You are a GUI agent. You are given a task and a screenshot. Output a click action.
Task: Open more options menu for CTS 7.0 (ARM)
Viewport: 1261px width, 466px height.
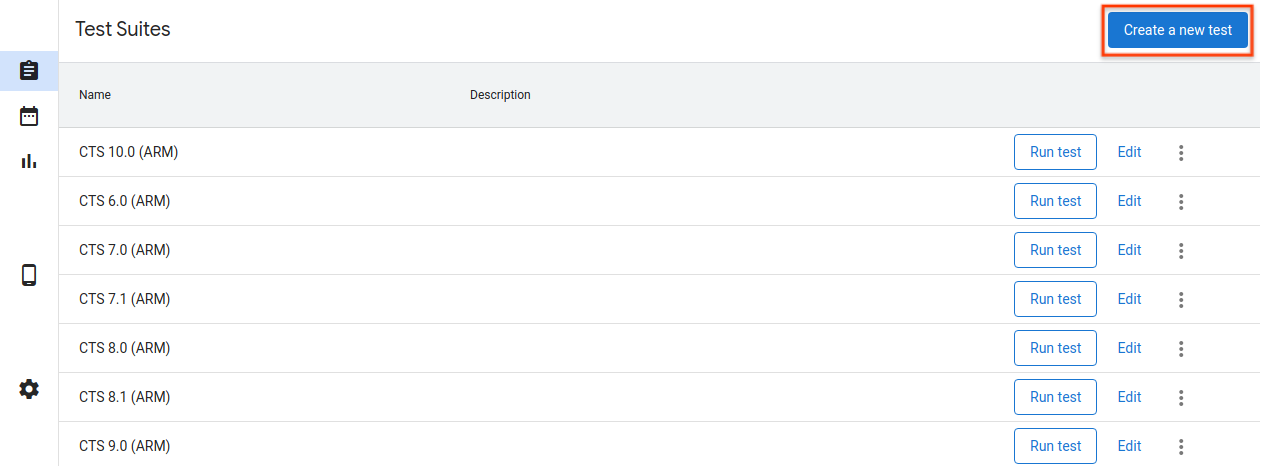click(1181, 251)
